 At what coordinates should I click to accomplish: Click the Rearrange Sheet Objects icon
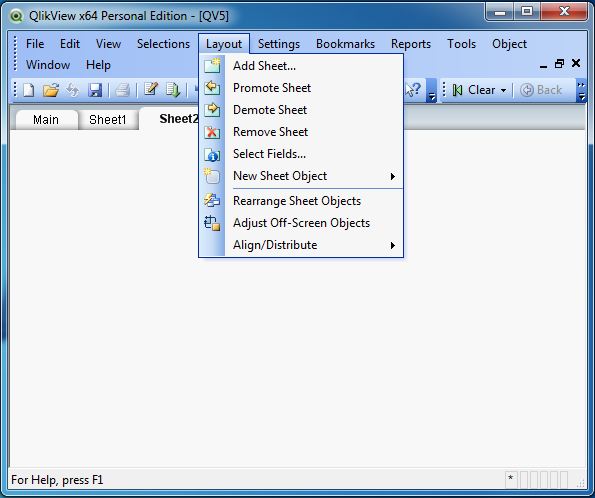tap(212, 200)
